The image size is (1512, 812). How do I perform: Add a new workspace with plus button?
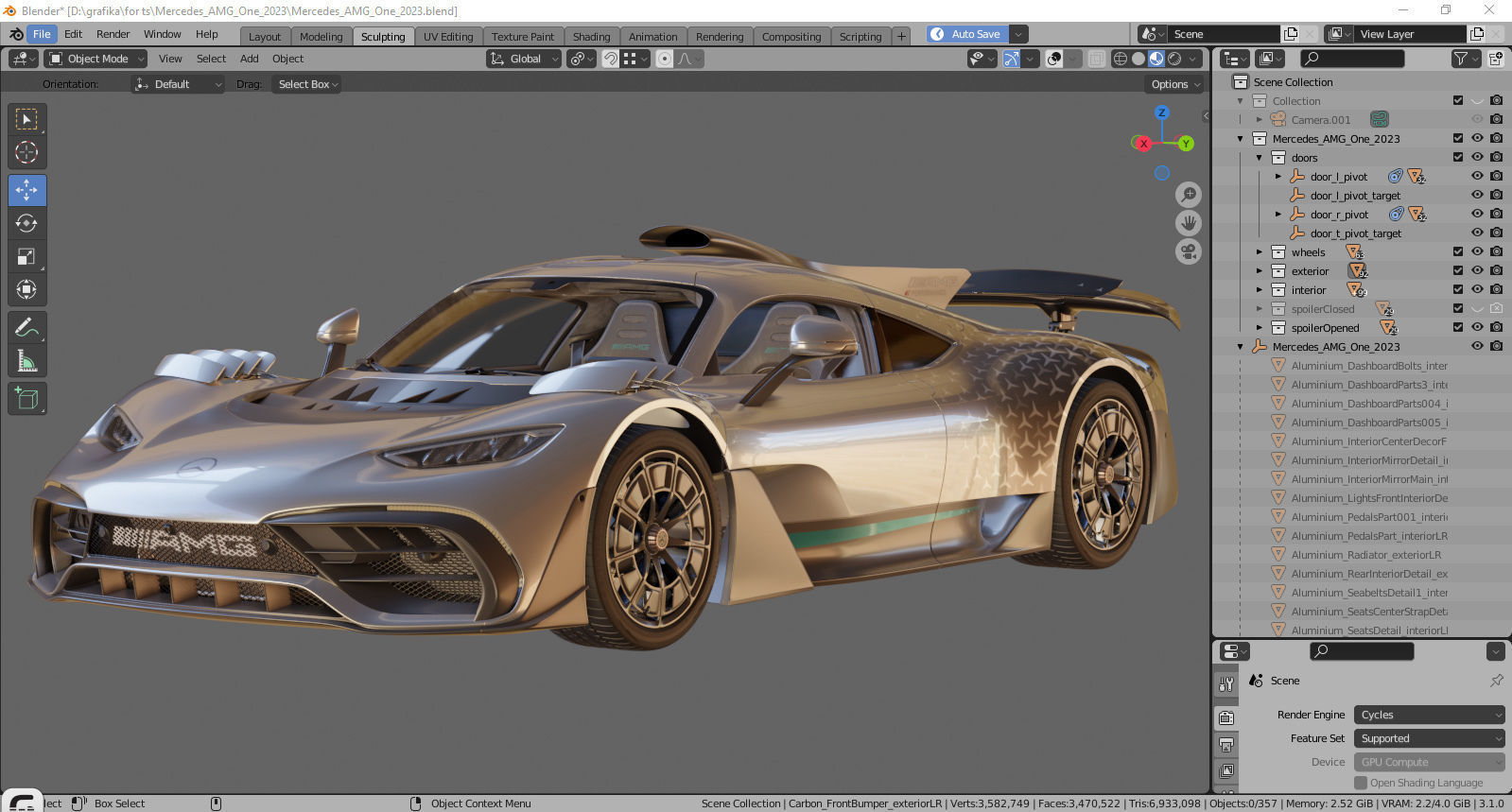(x=901, y=37)
